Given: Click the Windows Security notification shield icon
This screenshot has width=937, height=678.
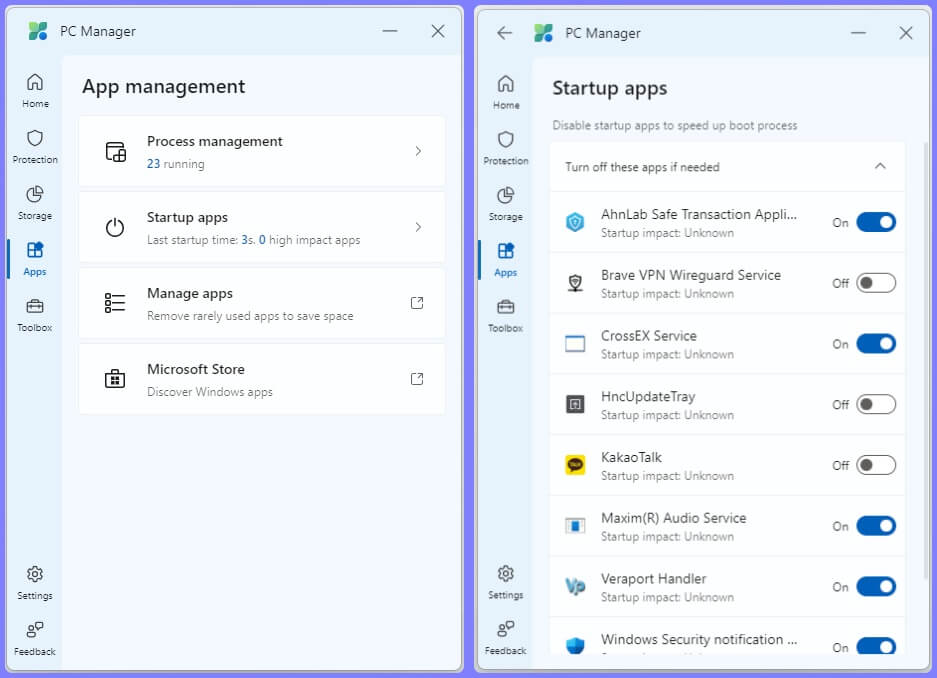Looking at the screenshot, I should (x=575, y=645).
